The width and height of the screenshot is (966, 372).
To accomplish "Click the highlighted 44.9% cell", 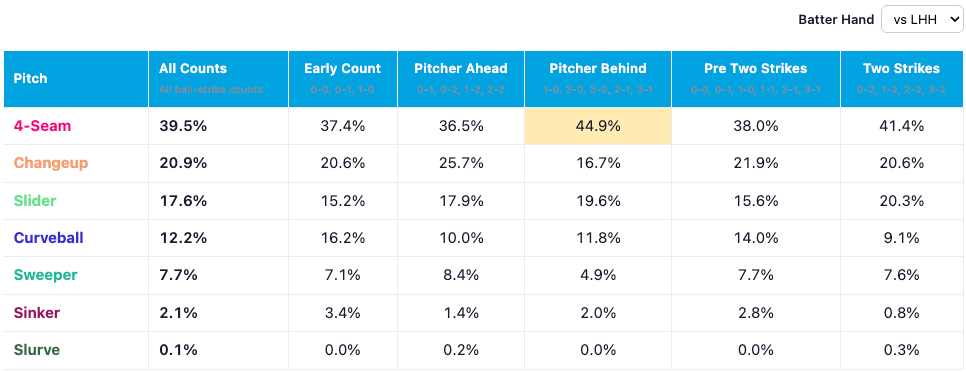I will (598, 126).
